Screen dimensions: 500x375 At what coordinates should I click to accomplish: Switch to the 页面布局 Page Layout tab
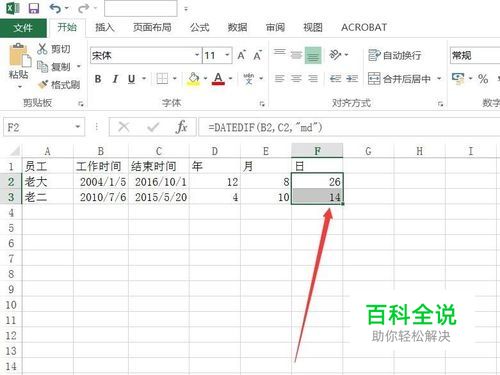[x=152, y=27]
